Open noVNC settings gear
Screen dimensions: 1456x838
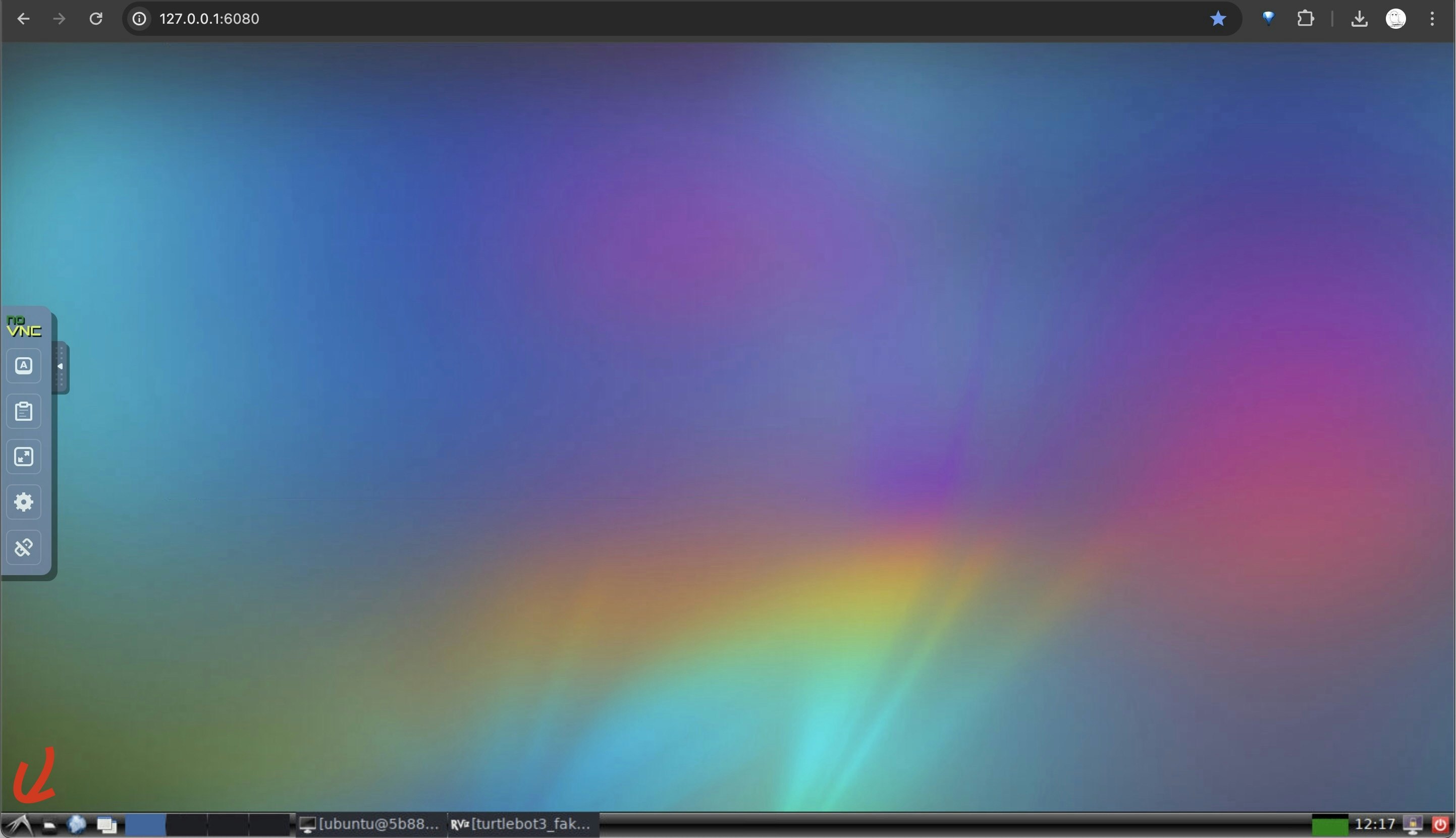click(x=24, y=502)
